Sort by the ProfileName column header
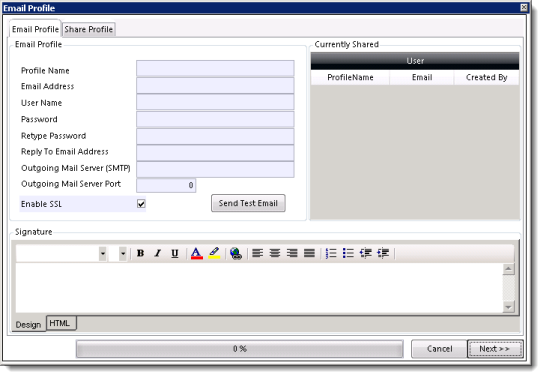543x377 pixels. (350, 78)
